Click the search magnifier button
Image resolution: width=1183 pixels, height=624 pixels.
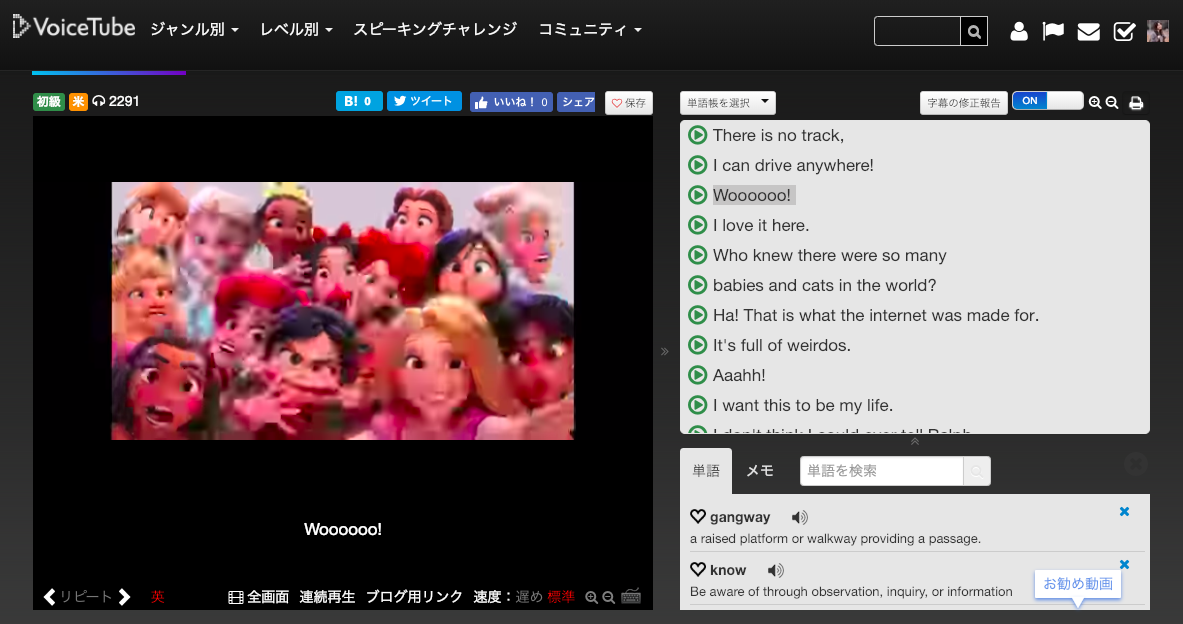click(x=974, y=32)
